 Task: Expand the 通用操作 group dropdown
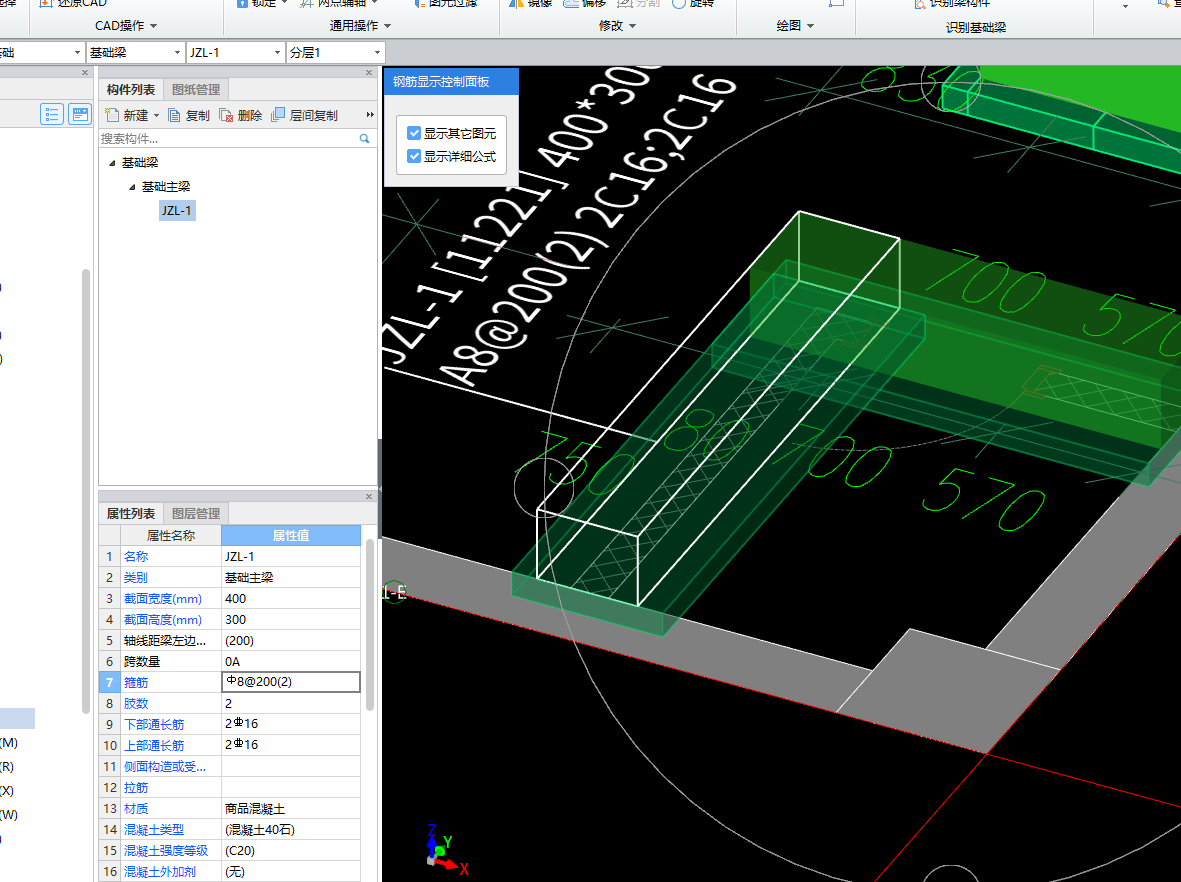388,26
